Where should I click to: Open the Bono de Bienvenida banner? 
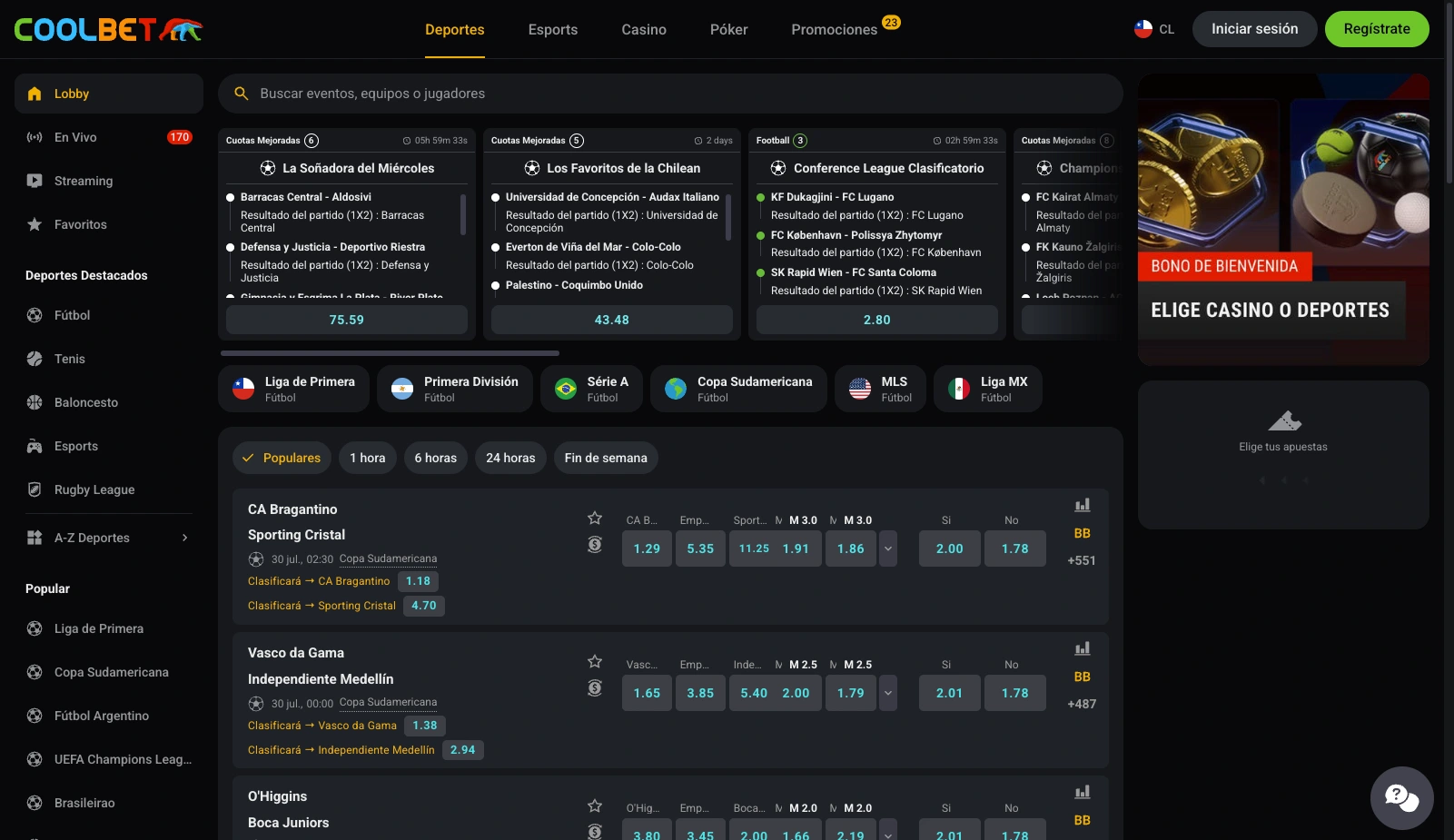(1283, 219)
